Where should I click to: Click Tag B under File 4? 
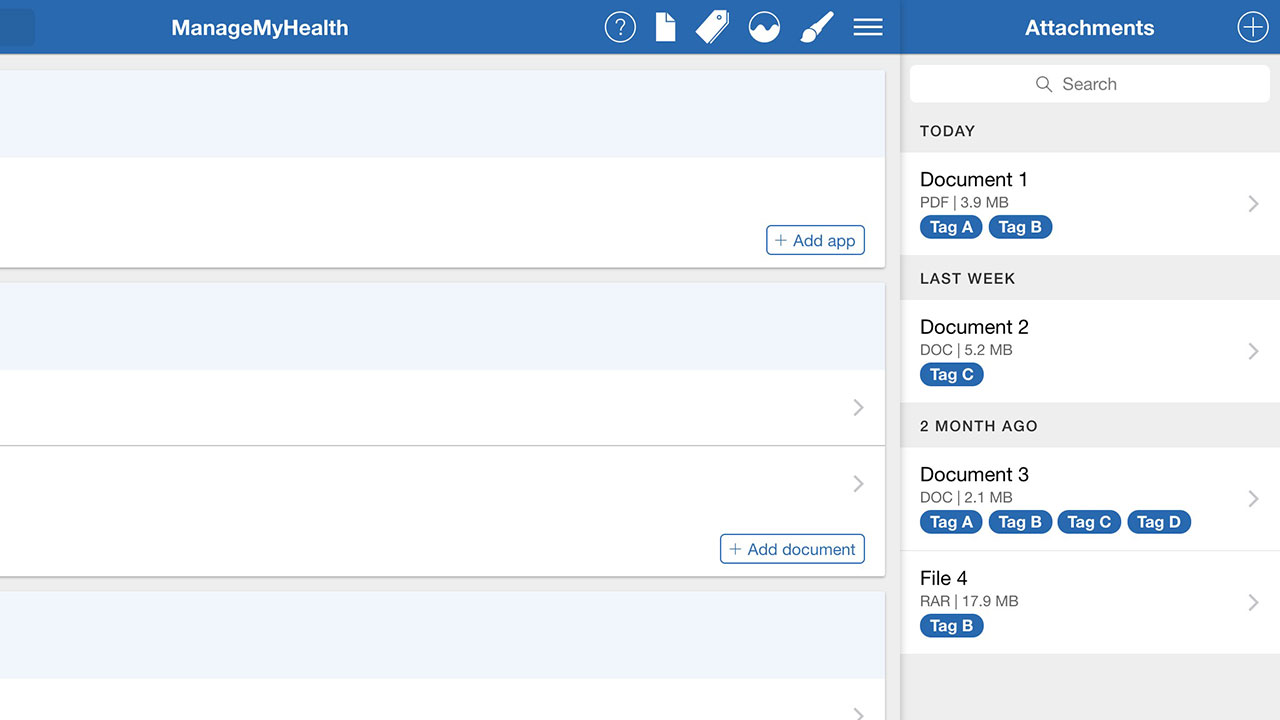click(951, 626)
